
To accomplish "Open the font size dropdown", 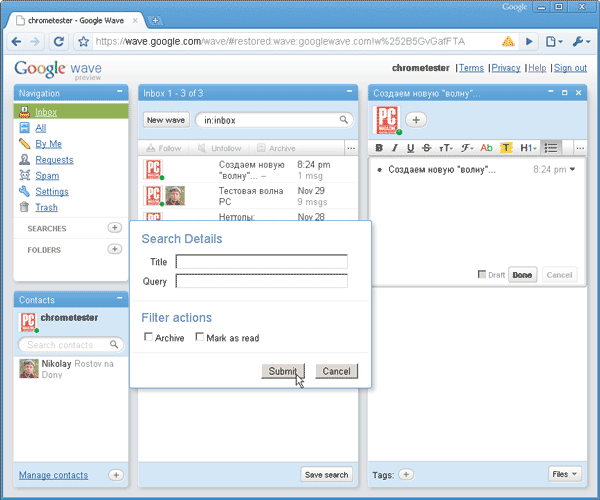I will 446,148.
